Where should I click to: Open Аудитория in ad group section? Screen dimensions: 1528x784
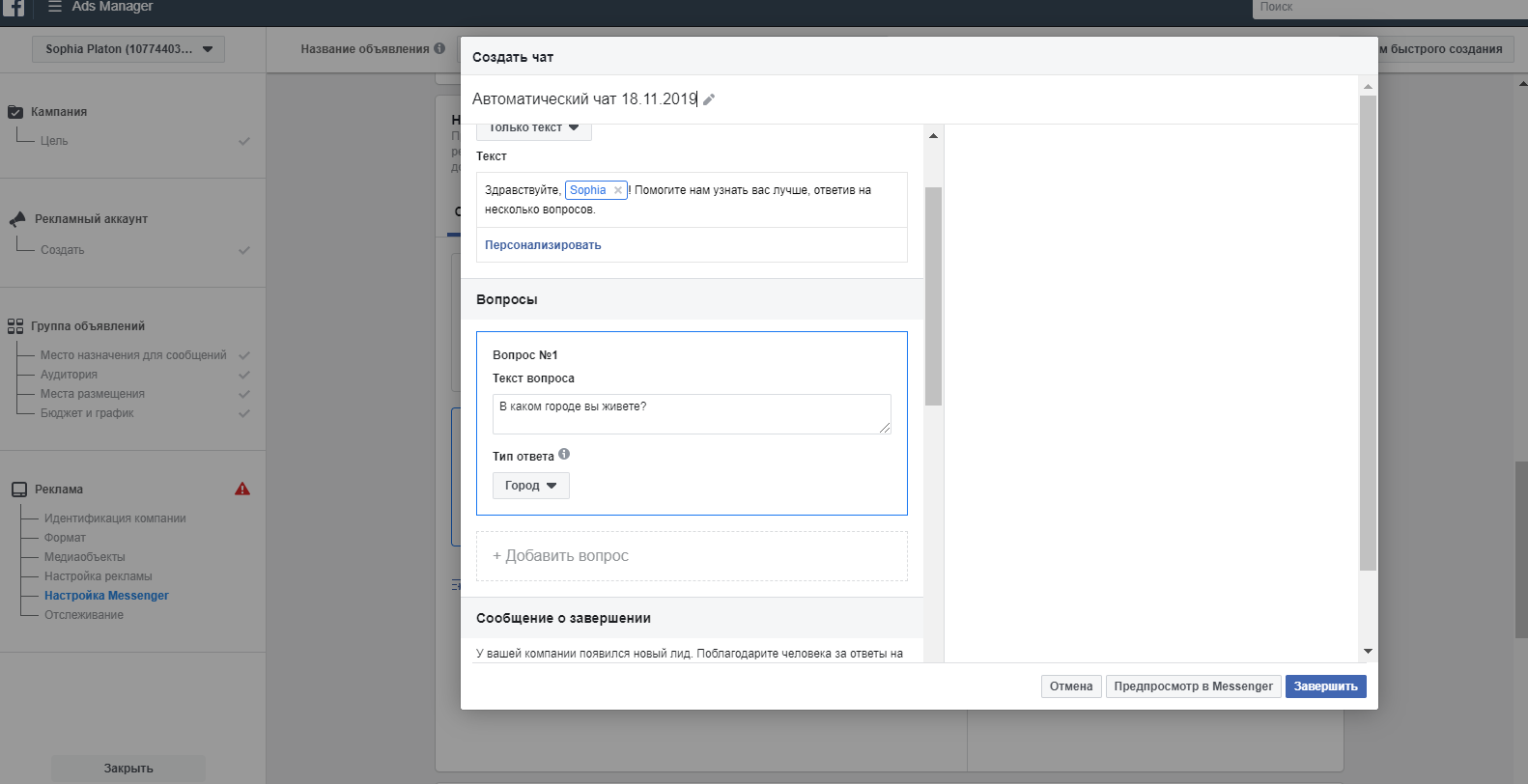(x=69, y=375)
